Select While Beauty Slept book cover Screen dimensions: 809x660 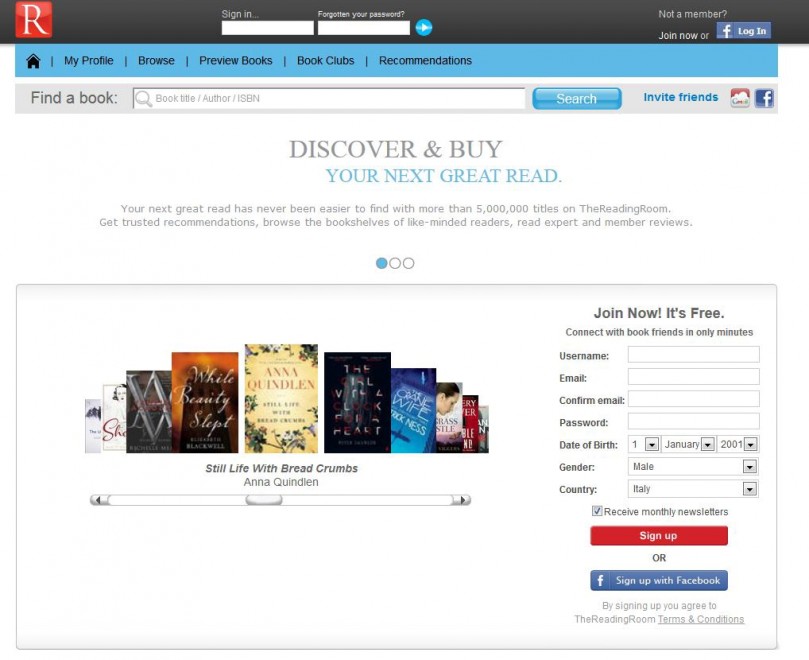click(x=205, y=403)
